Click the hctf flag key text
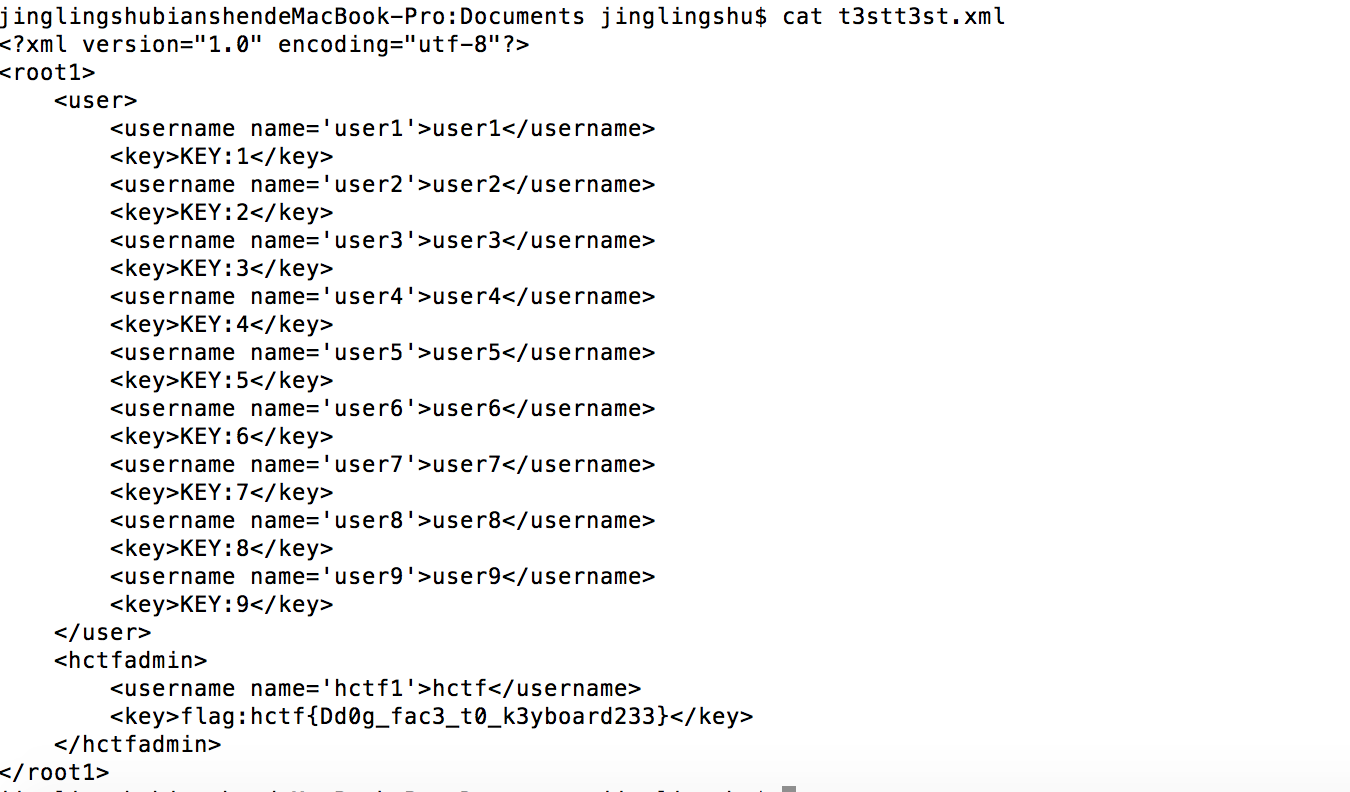The image size is (1350, 792). [x=424, y=717]
